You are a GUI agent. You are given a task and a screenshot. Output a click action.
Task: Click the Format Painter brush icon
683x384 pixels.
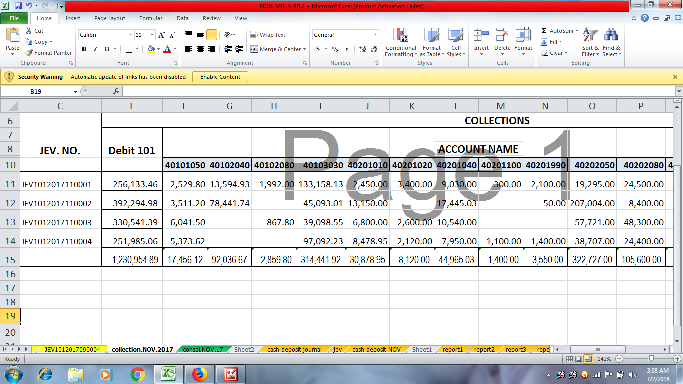[x=29, y=53]
